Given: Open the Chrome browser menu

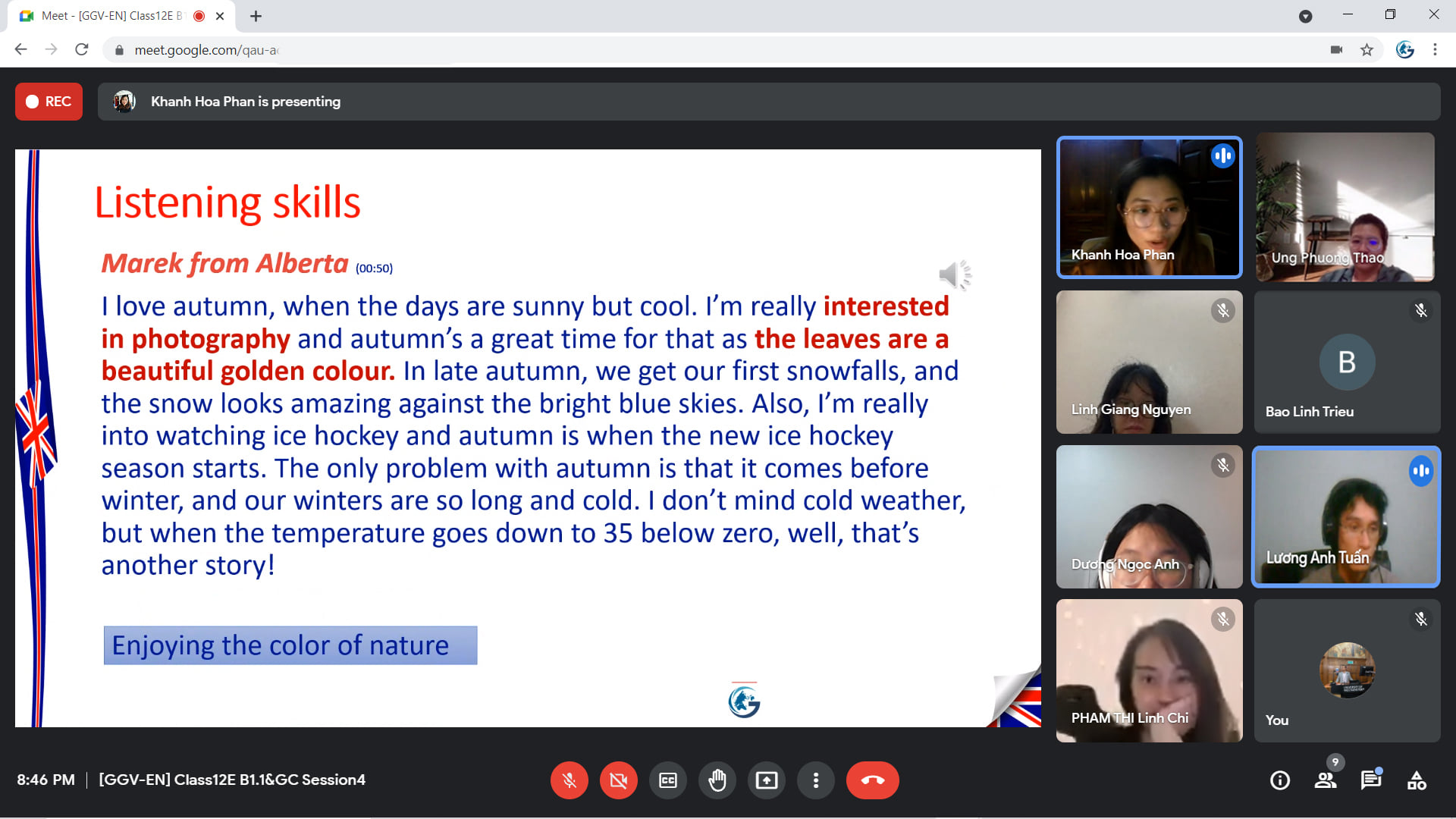Looking at the screenshot, I should pos(1434,49).
